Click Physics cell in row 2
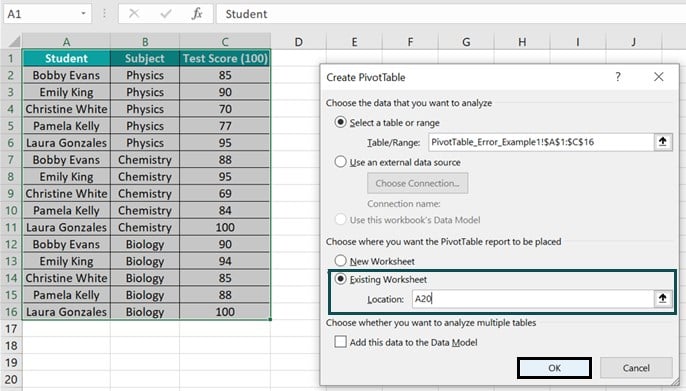Viewport: 686px width, 391px height. coord(145,75)
